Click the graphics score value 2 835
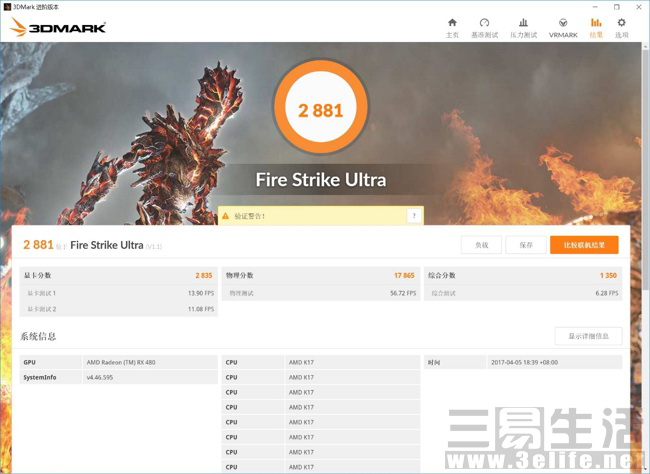The width and height of the screenshot is (650, 474). coord(204,275)
